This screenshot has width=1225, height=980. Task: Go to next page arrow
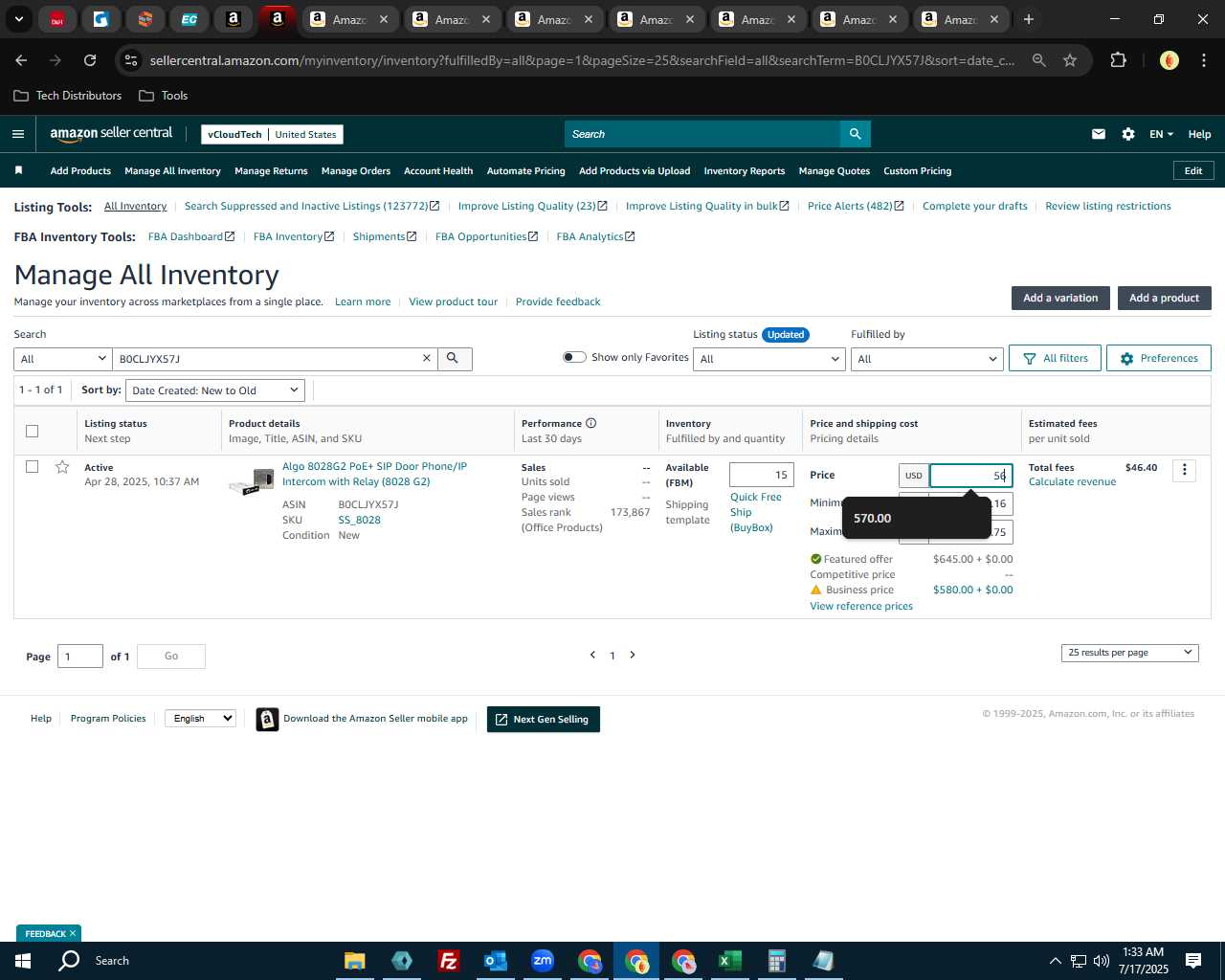coord(633,656)
